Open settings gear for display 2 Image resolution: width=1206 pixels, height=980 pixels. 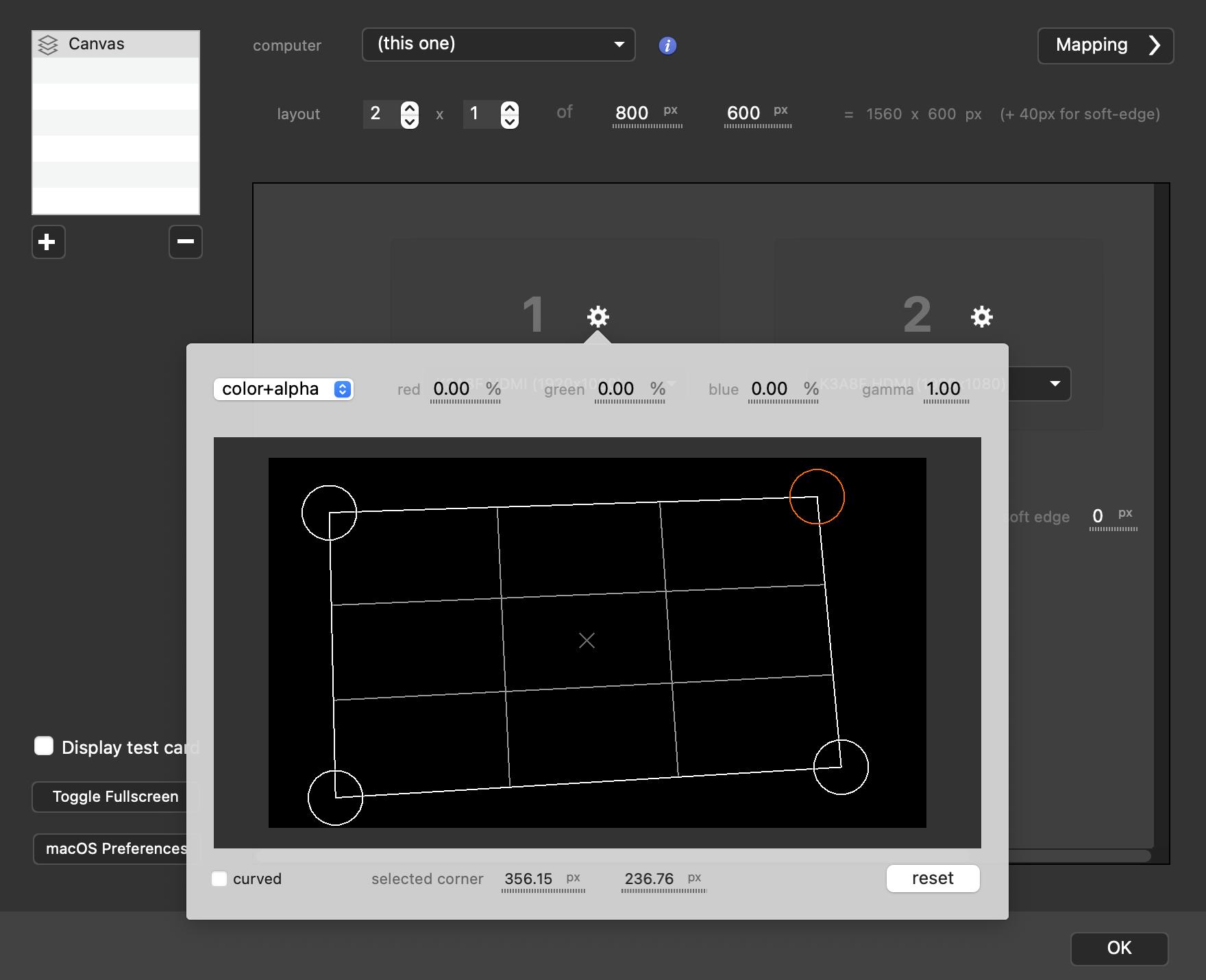981,317
